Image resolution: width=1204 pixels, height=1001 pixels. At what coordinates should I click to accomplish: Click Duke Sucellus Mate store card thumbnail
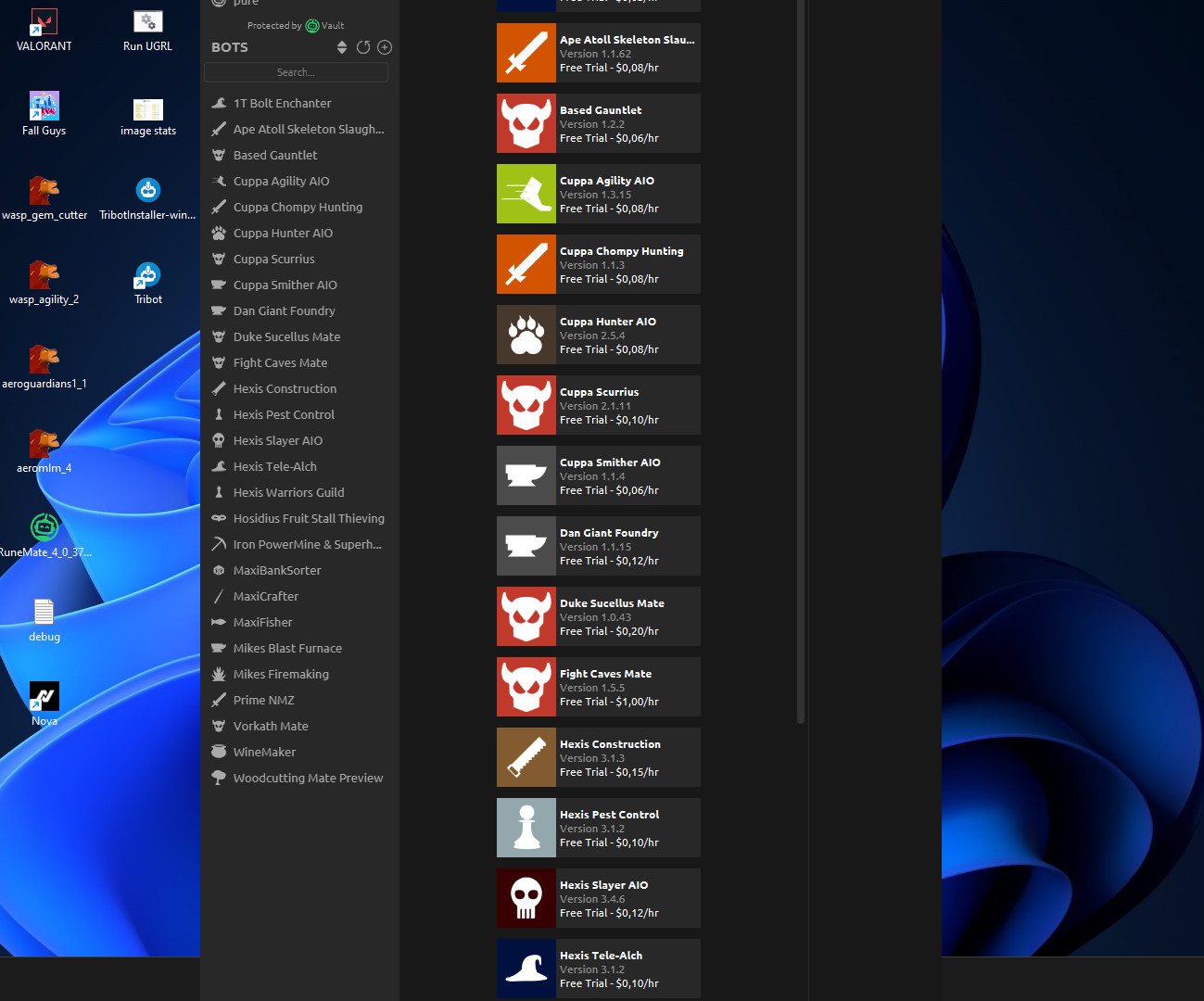pos(526,616)
